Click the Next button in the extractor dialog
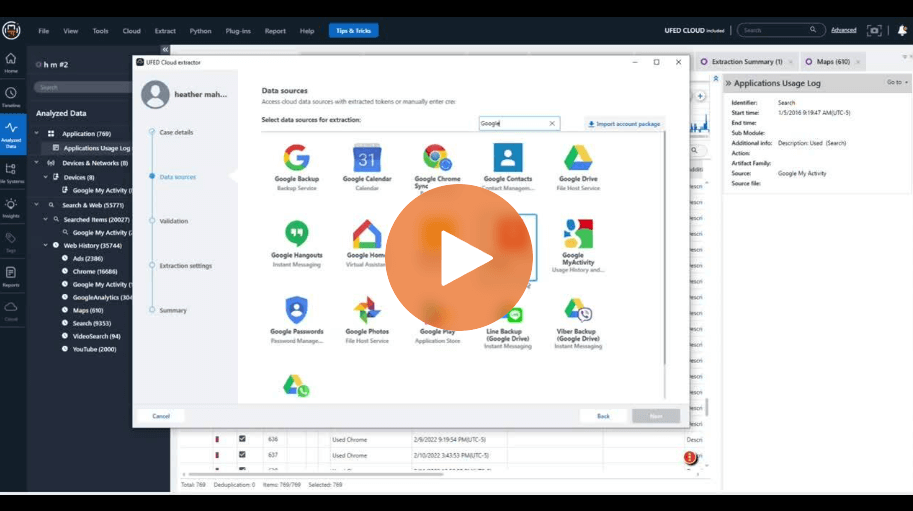Image resolution: width=913 pixels, height=511 pixels. 656,416
